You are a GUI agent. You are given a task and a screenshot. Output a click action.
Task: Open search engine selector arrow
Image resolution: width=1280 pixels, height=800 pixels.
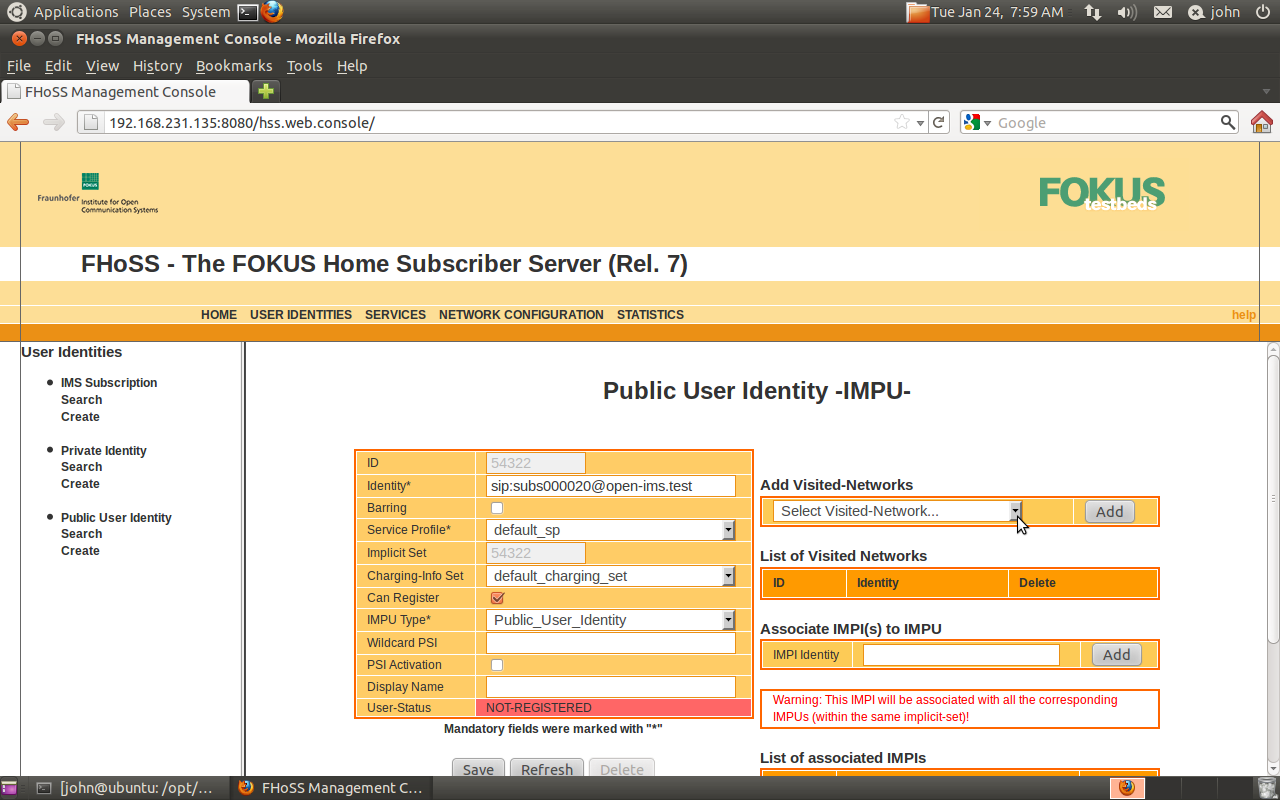(x=987, y=123)
